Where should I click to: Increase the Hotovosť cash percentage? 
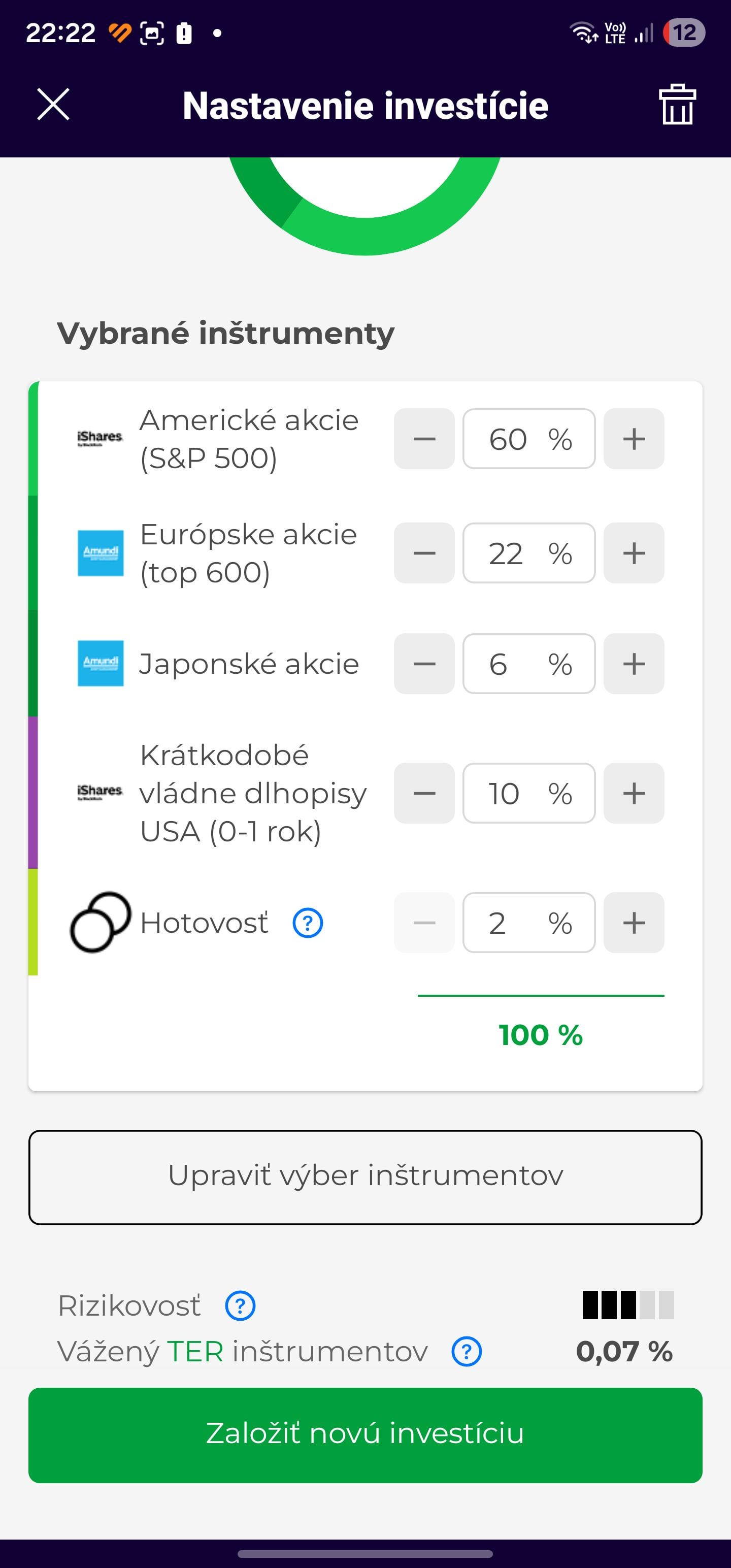[634, 923]
